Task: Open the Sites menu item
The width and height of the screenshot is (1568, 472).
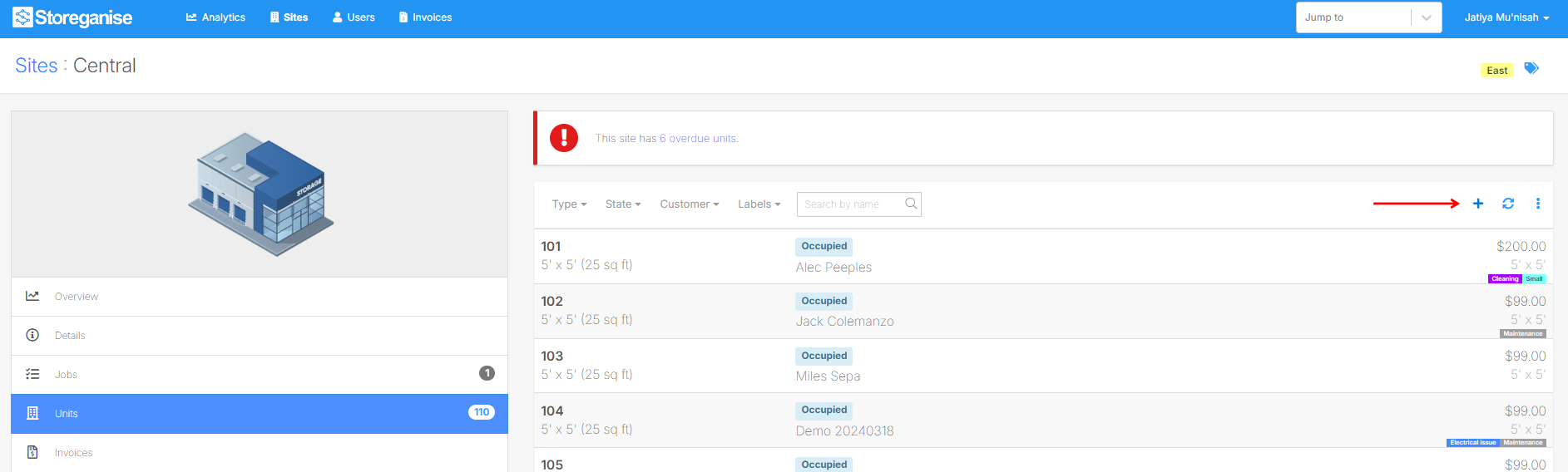Action: coord(289,17)
